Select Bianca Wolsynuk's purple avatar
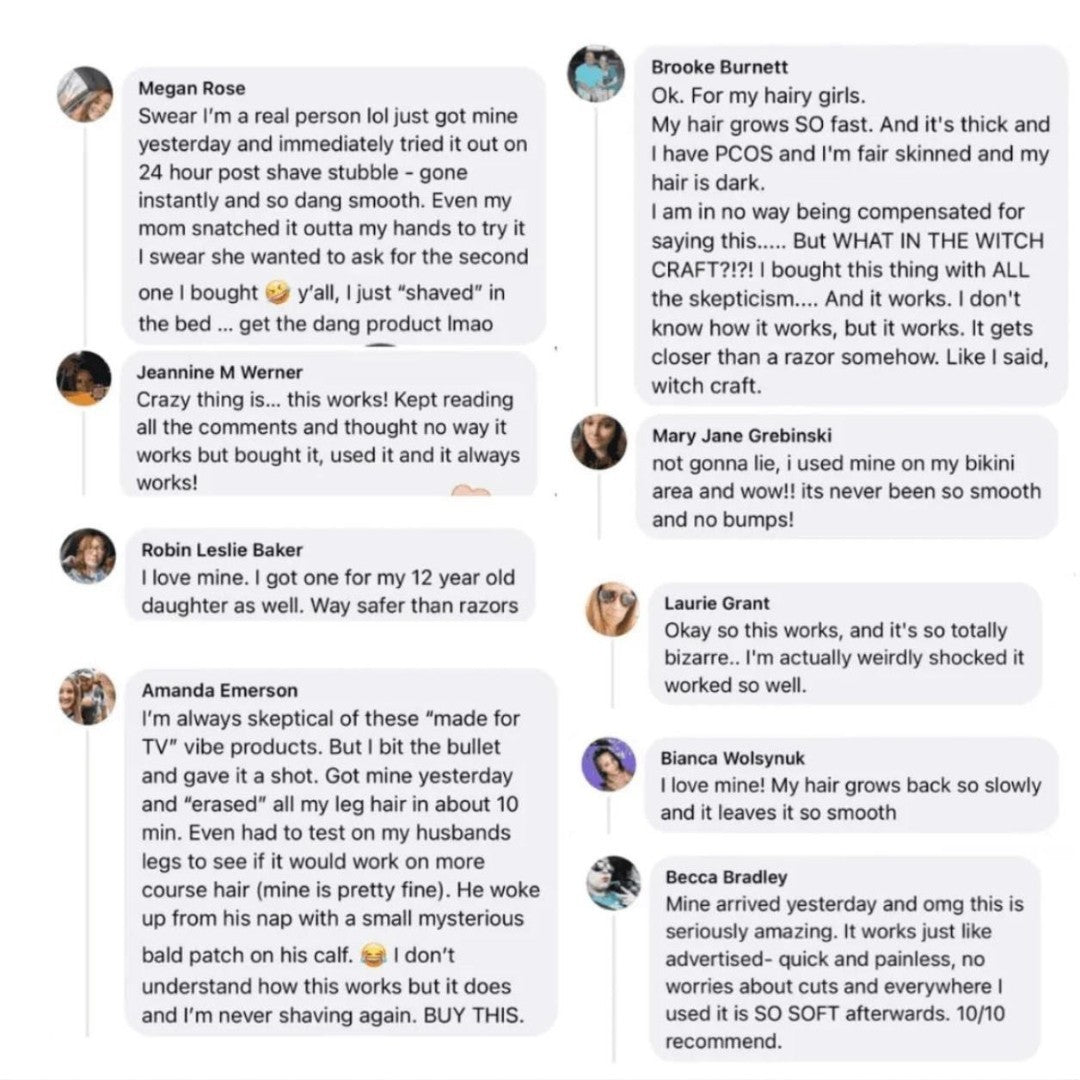This screenshot has width=1080, height=1080. [x=609, y=765]
